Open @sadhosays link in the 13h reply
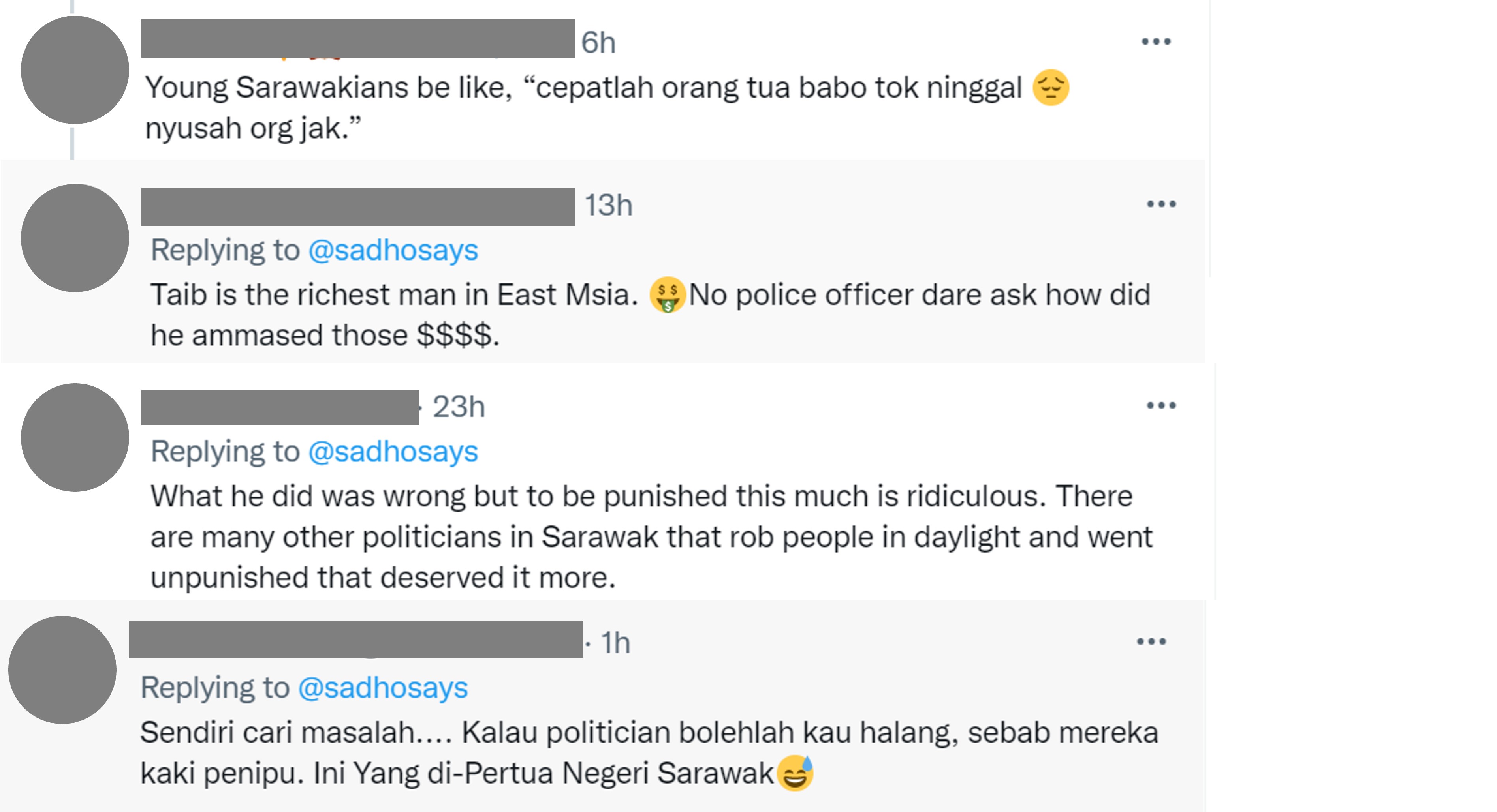The image size is (1497, 812). (x=393, y=250)
